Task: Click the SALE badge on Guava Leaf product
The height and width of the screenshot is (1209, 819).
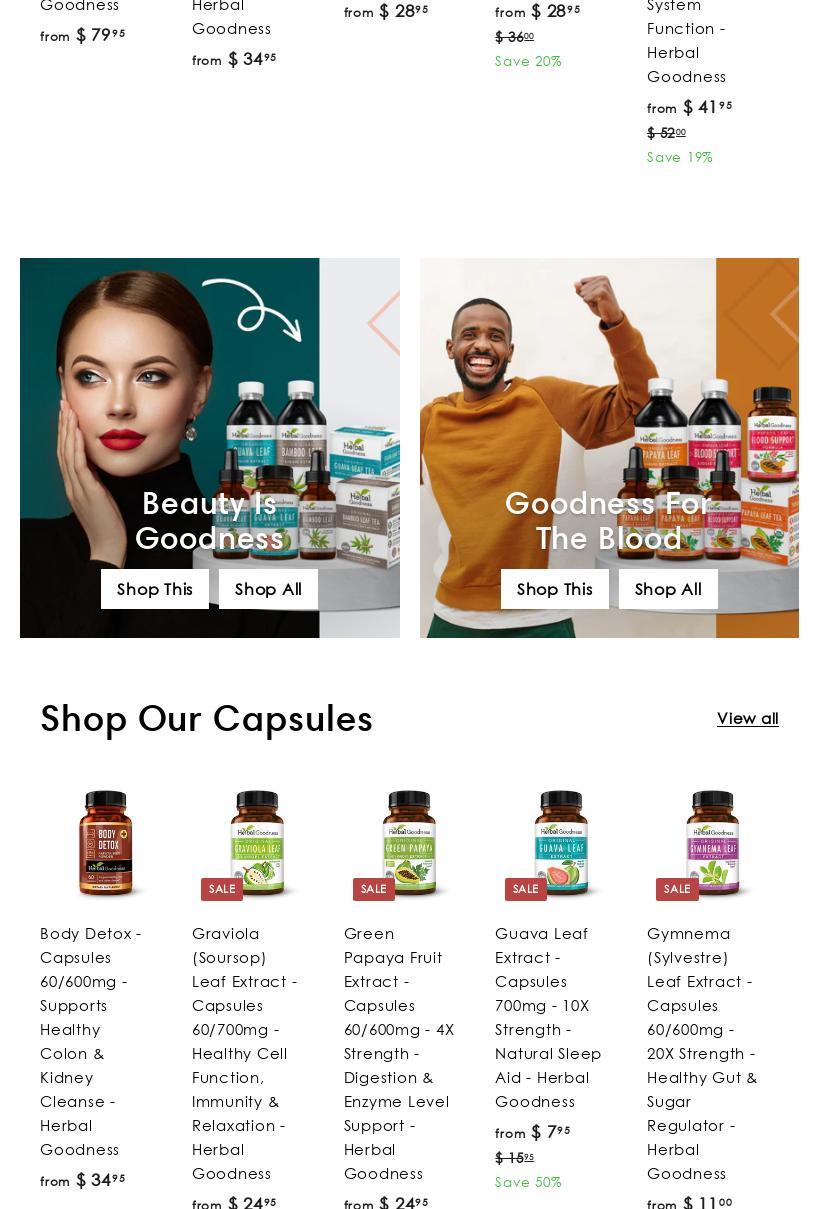Action: coord(526,889)
